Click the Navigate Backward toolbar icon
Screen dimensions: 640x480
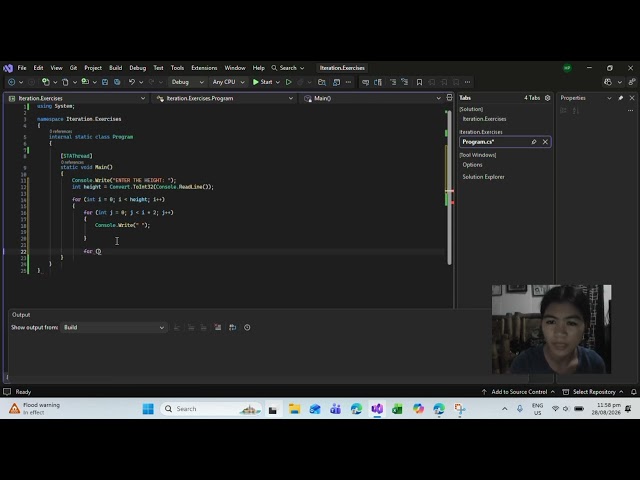click(11, 82)
